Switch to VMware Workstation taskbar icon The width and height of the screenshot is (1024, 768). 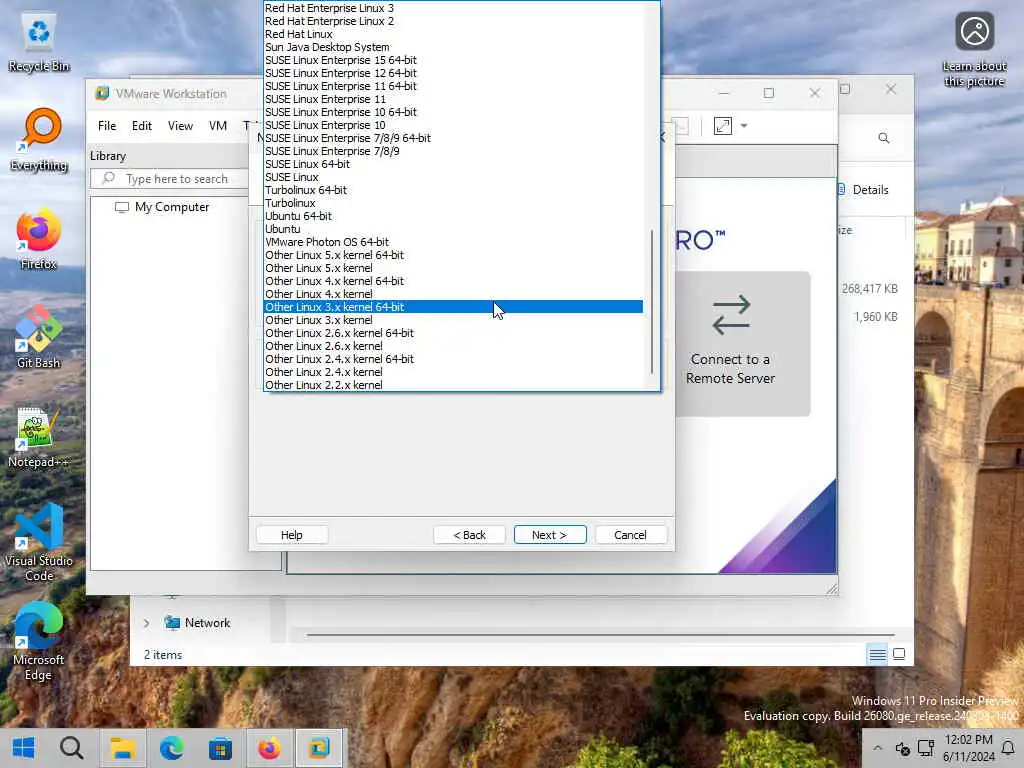coord(319,748)
